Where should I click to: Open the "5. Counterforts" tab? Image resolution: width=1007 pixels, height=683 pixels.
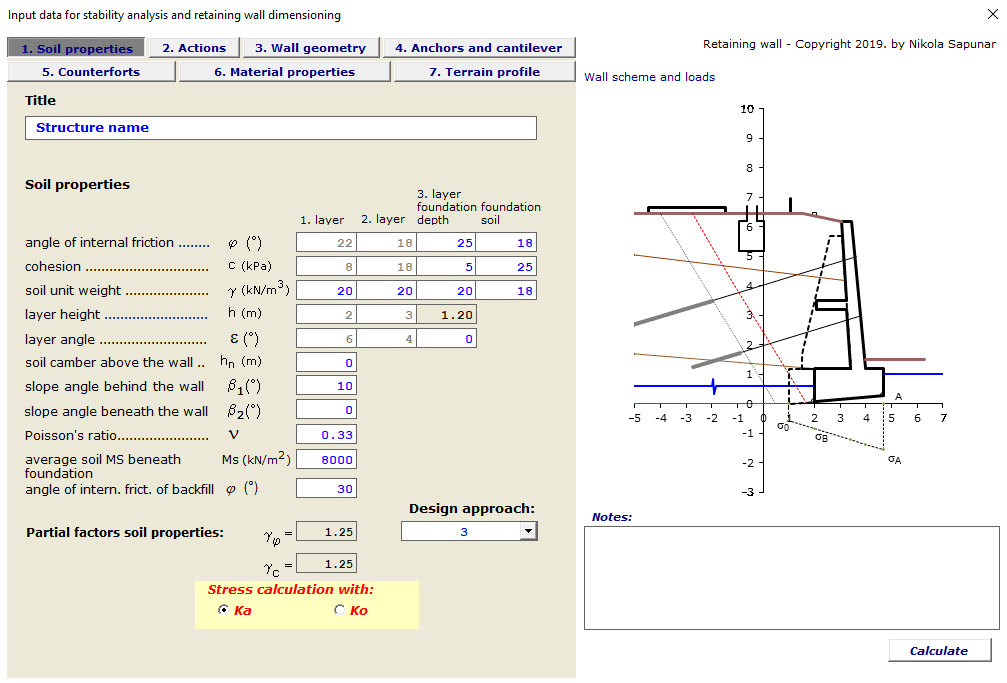click(91, 71)
